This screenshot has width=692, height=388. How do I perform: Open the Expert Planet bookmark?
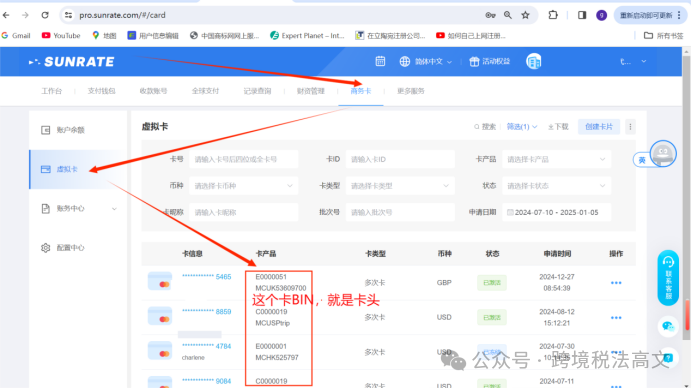click(307, 36)
